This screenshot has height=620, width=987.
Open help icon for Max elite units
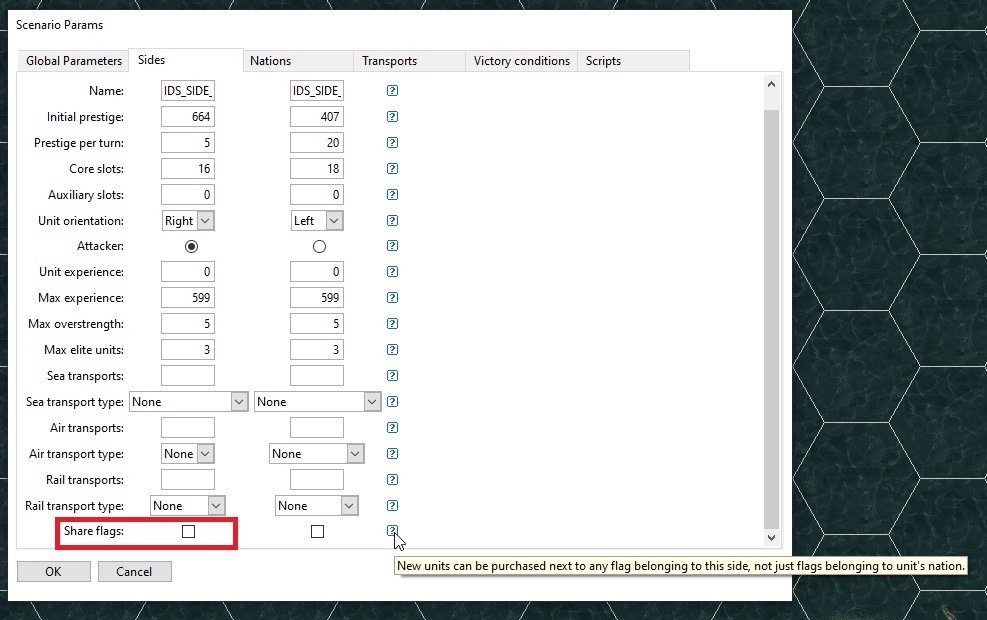tap(392, 349)
